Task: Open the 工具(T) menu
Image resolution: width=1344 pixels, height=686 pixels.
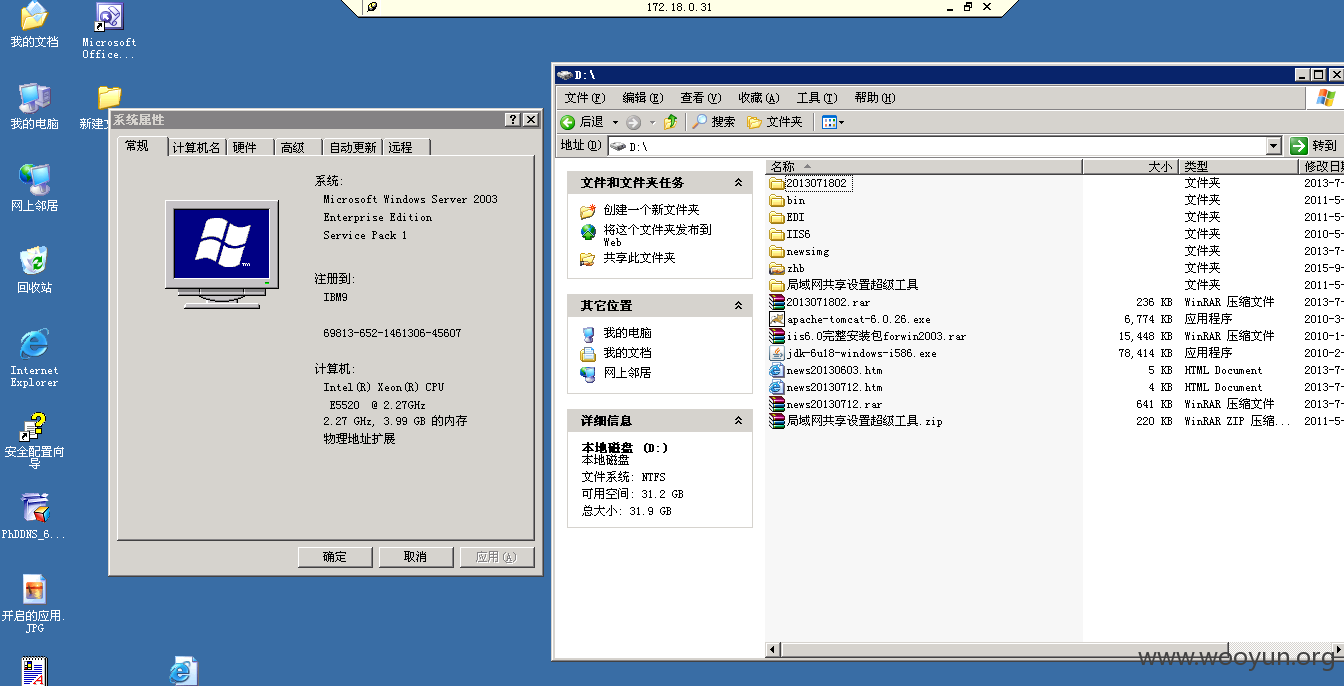Action: (x=816, y=98)
